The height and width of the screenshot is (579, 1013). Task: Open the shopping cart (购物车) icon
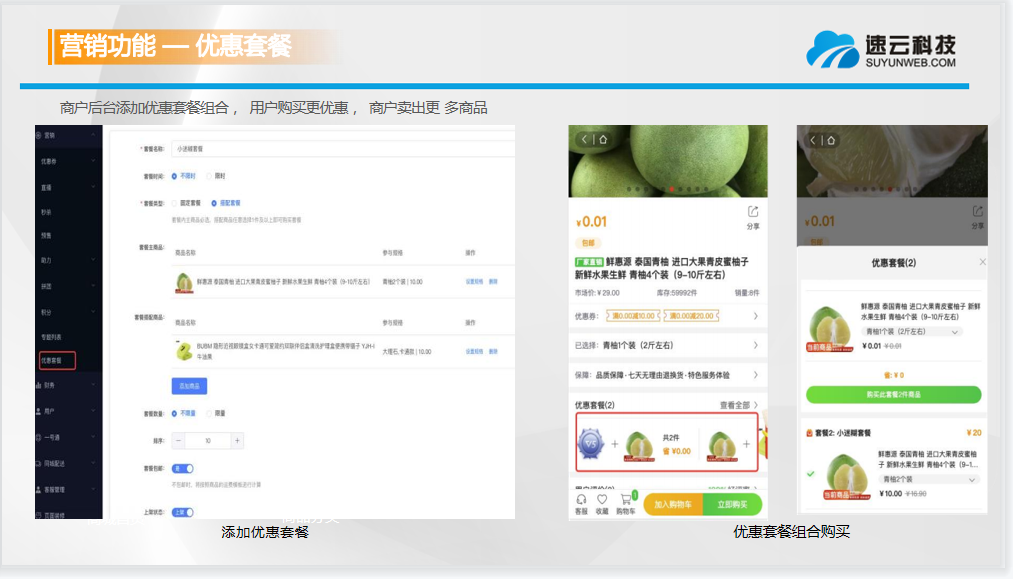tap(626, 502)
